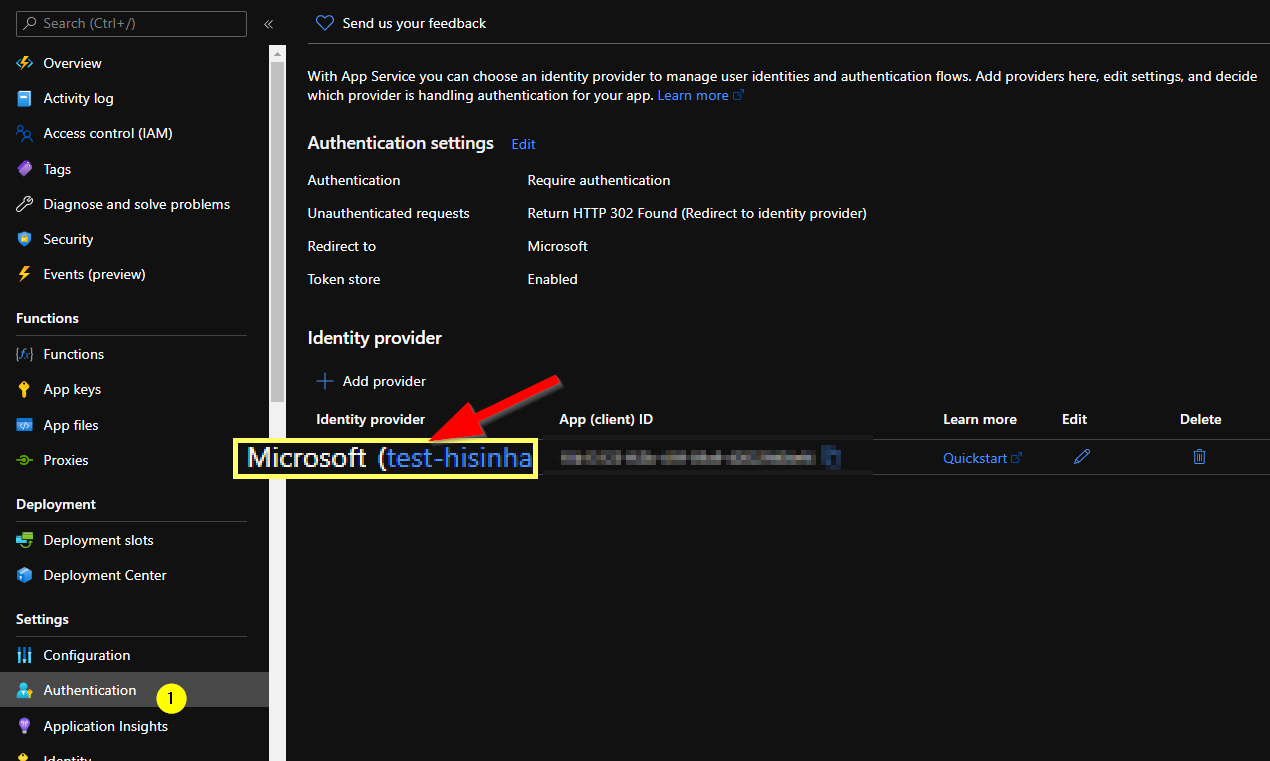Click the Events (preview) bolt icon

coord(25,274)
